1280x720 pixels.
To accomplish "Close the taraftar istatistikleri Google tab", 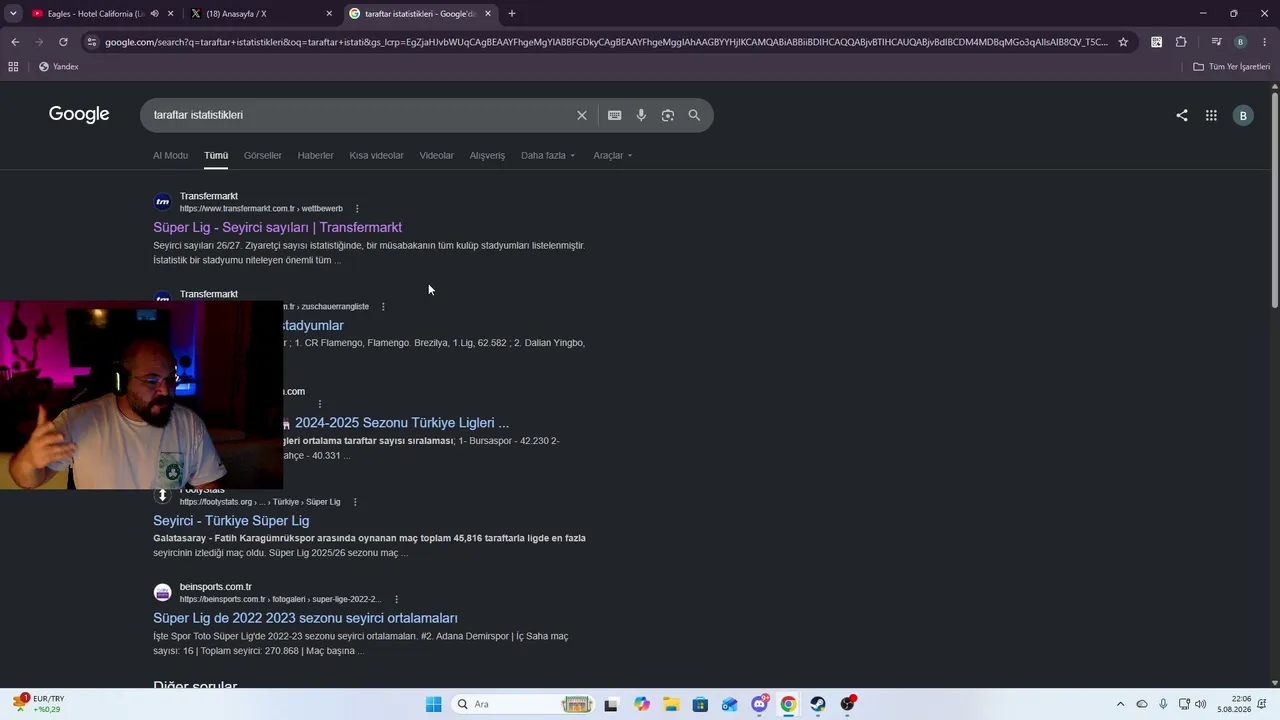I will point(488,14).
